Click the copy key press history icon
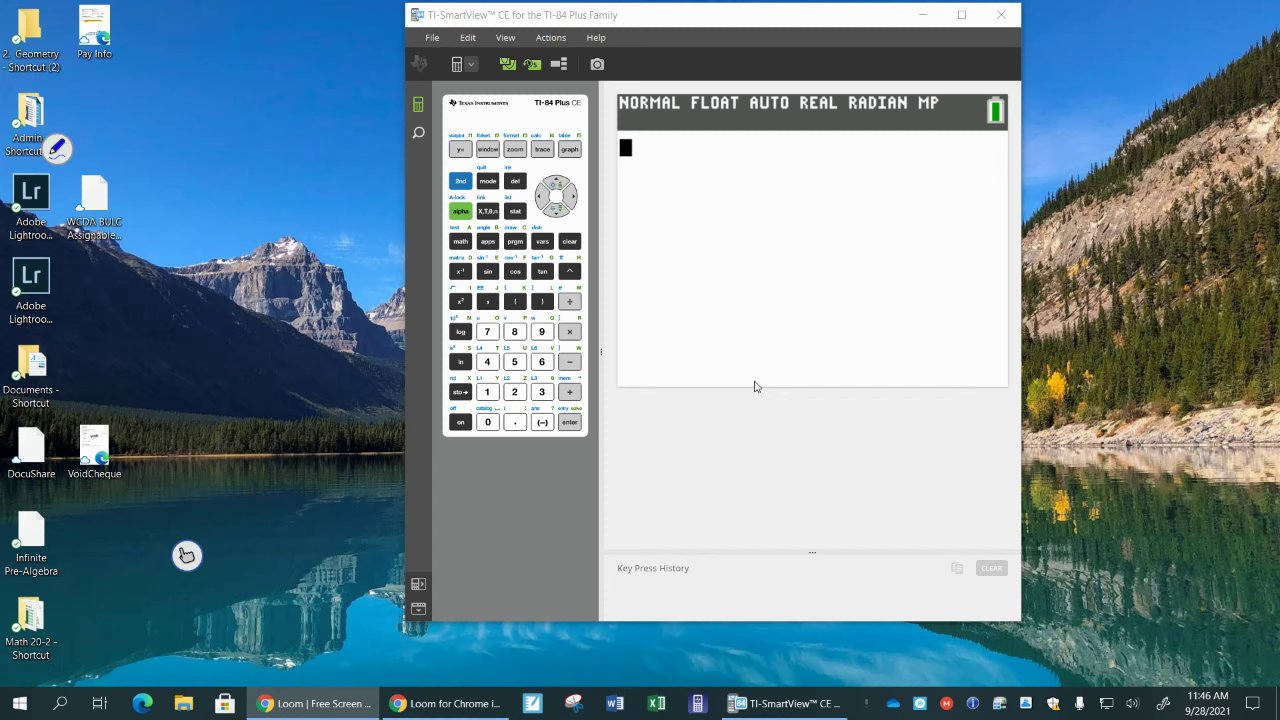 pos(957,568)
